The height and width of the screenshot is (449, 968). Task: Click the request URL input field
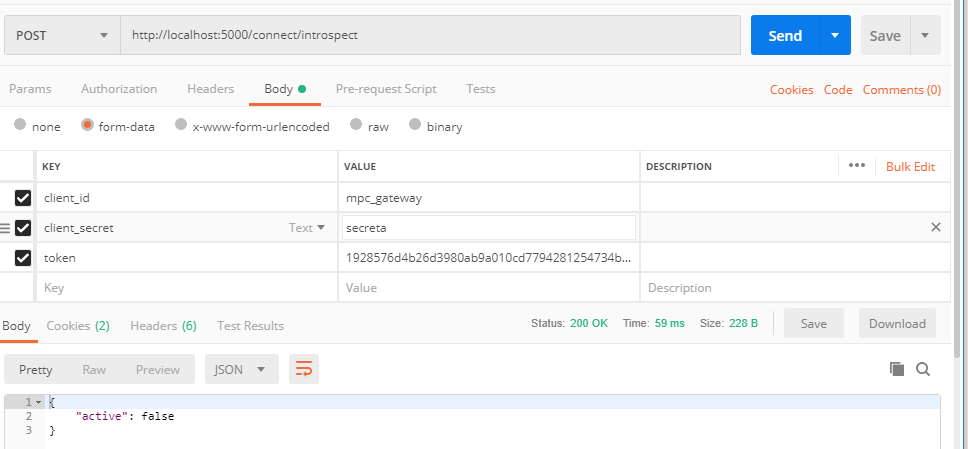pos(430,35)
